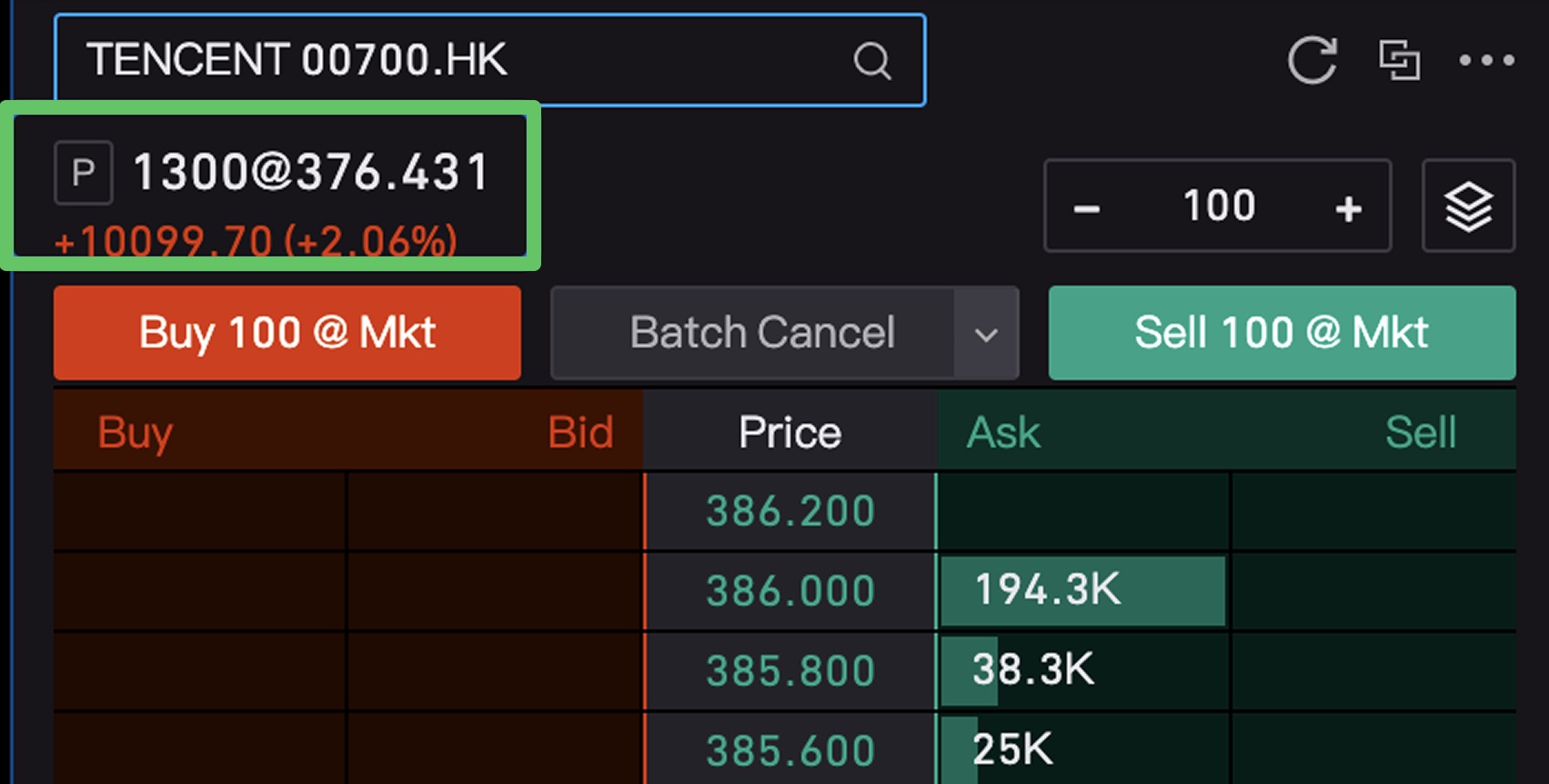Viewport: 1549px width, 784px height.
Task: Click the stacked layers icon button
Action: click(1468, 206)
